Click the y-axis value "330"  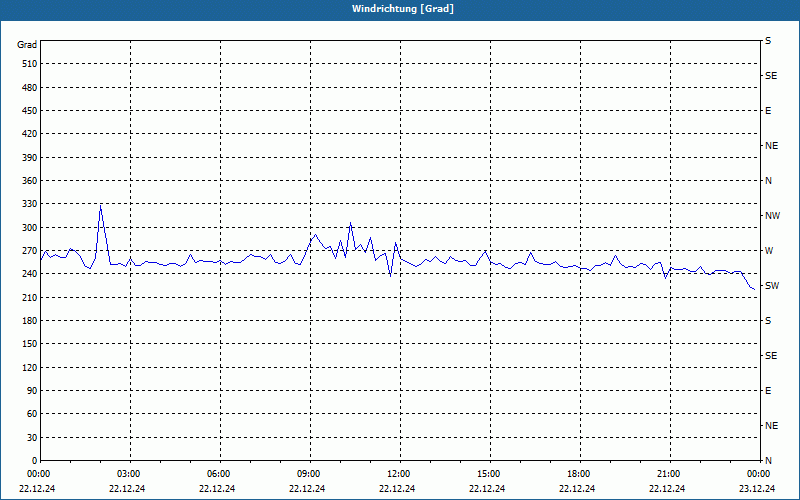click(x=30, y=204)
